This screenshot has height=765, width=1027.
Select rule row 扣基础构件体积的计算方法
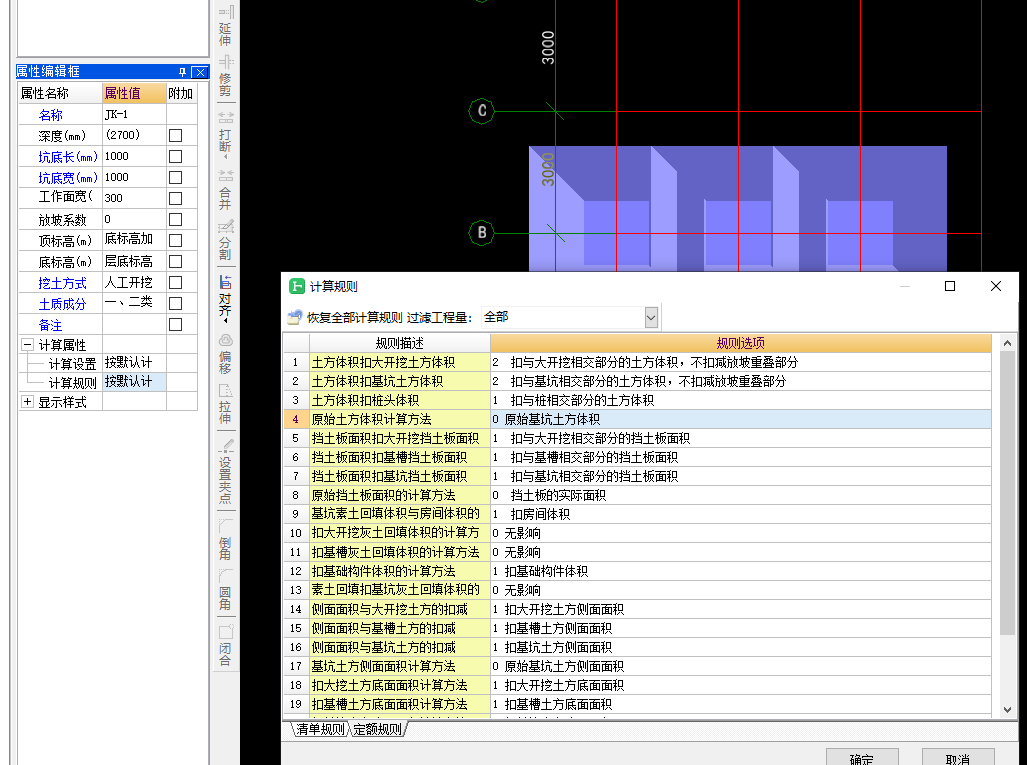tap(400, 571)
